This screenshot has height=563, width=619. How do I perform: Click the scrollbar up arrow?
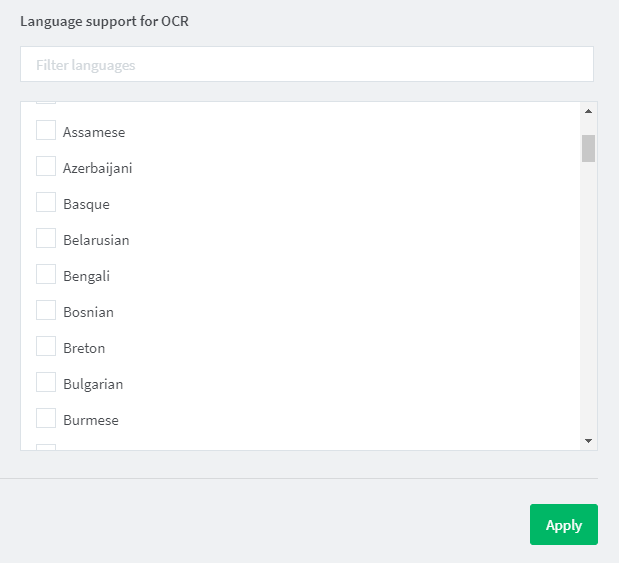588,111
